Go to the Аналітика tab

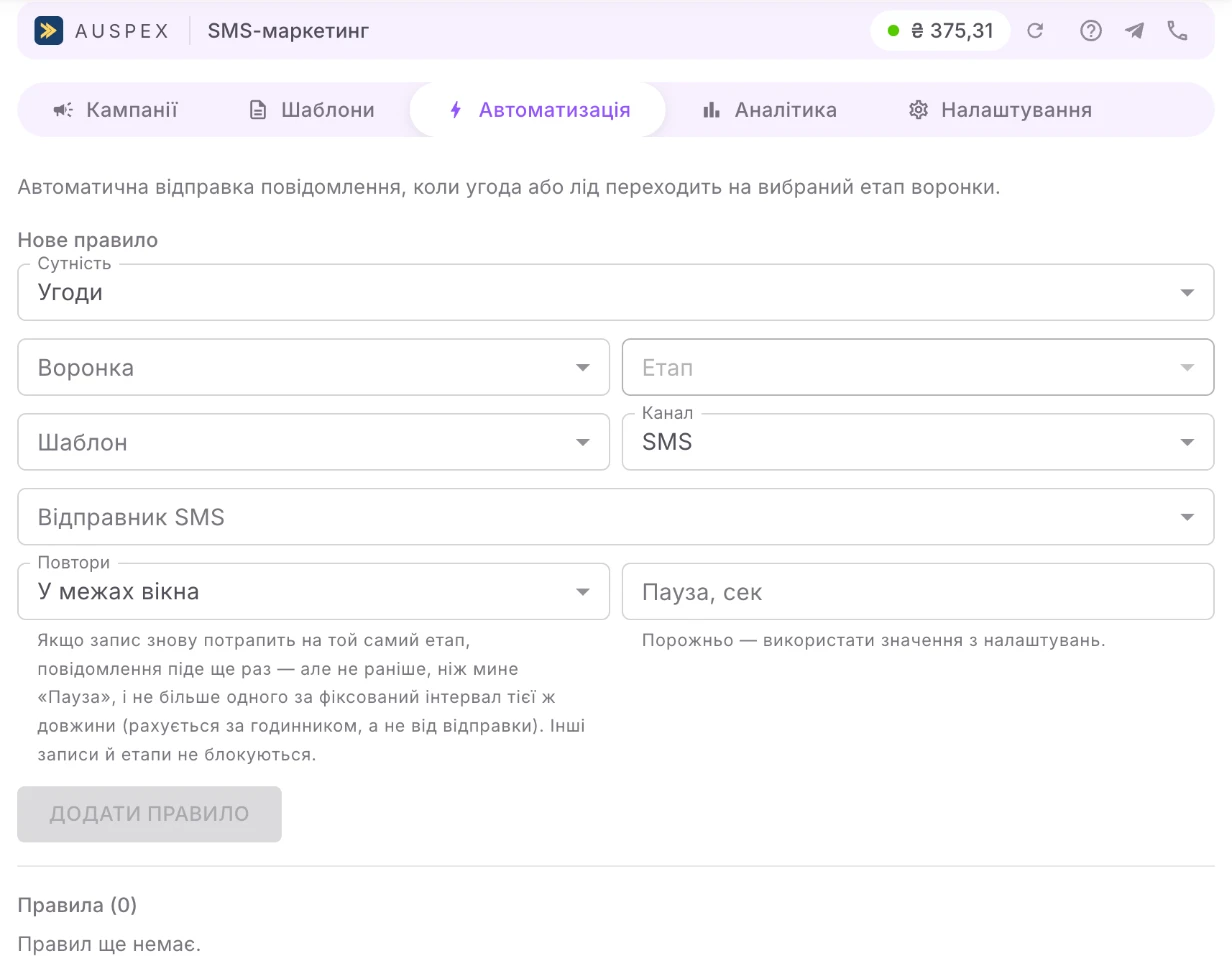(x=770, y=110)
